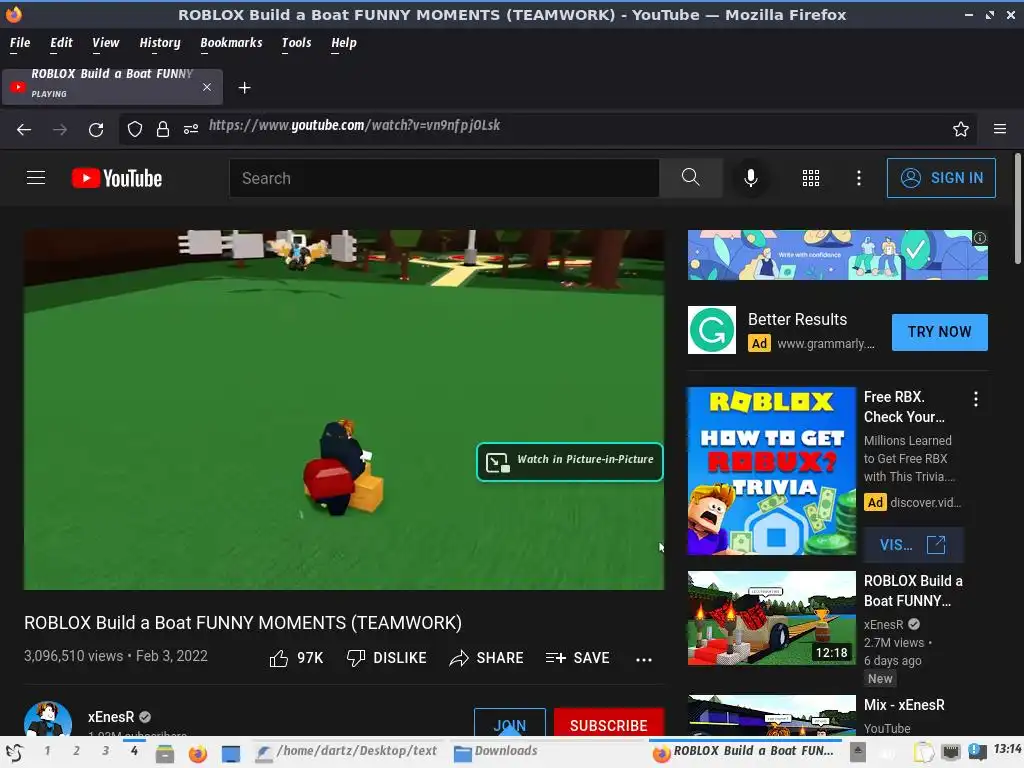Open Firefox application hamburger menu

click(x=1000, y=129)
